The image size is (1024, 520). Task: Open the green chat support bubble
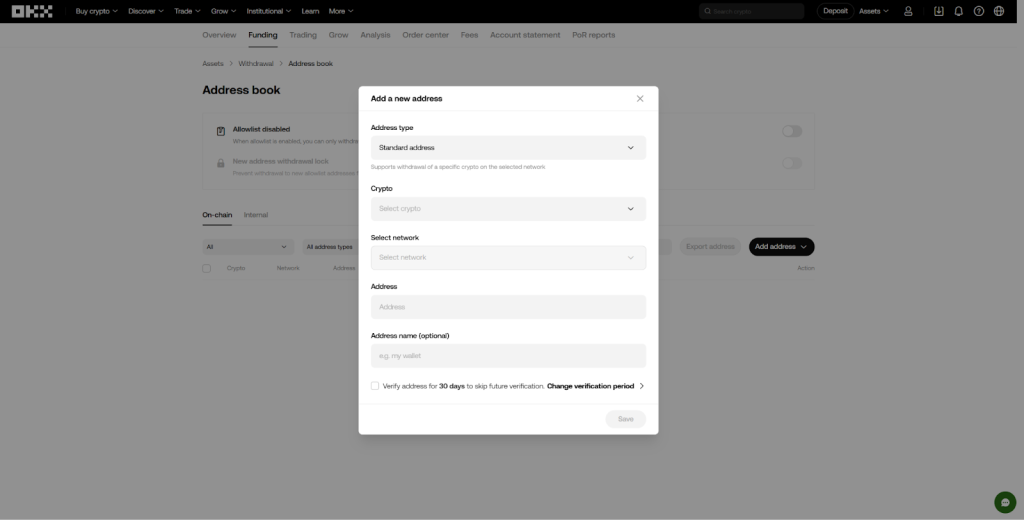1005,502
